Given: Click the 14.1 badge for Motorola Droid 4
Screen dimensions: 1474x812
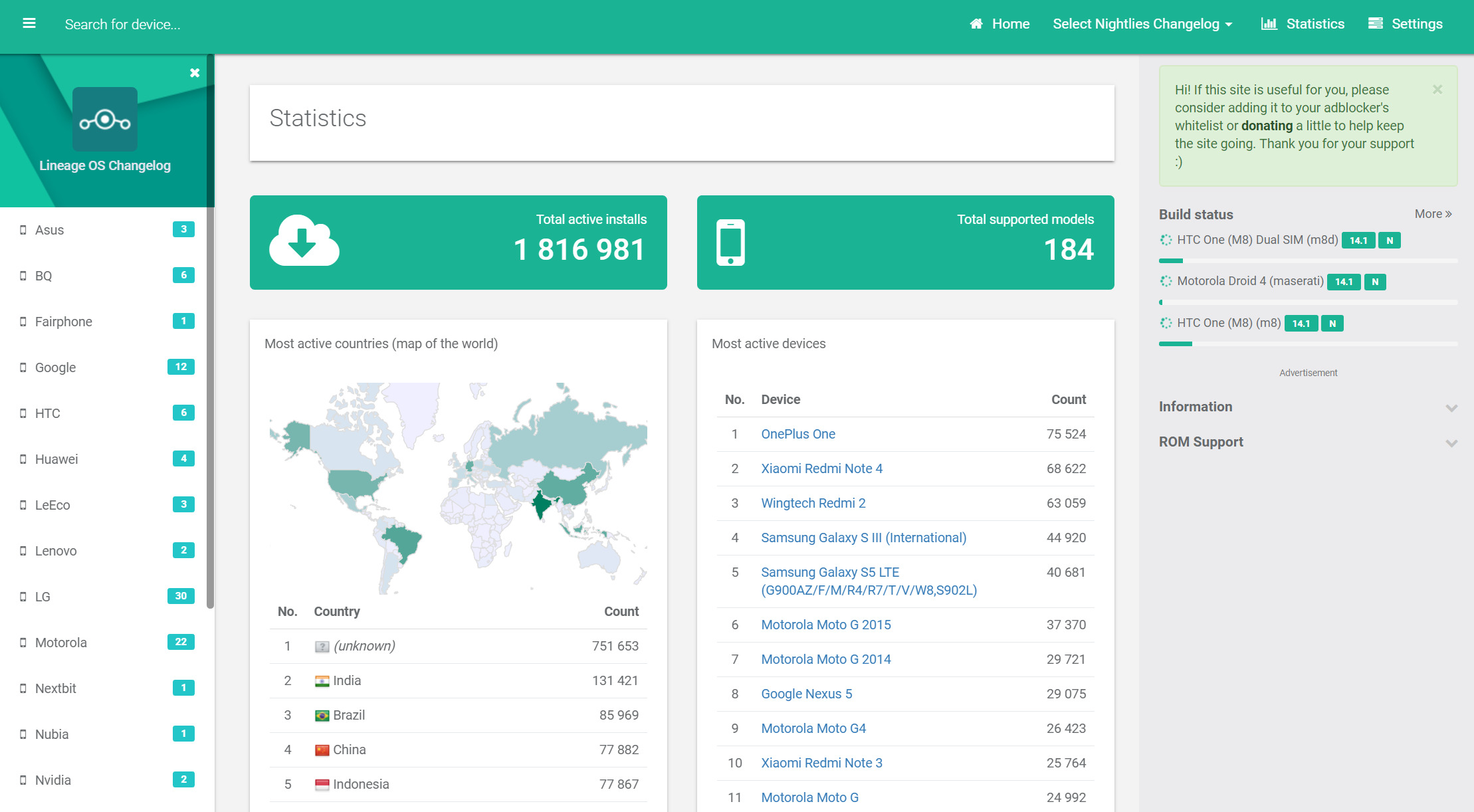Looking at the screenshot, I should pyautogui.click(x=1344, y=282).
